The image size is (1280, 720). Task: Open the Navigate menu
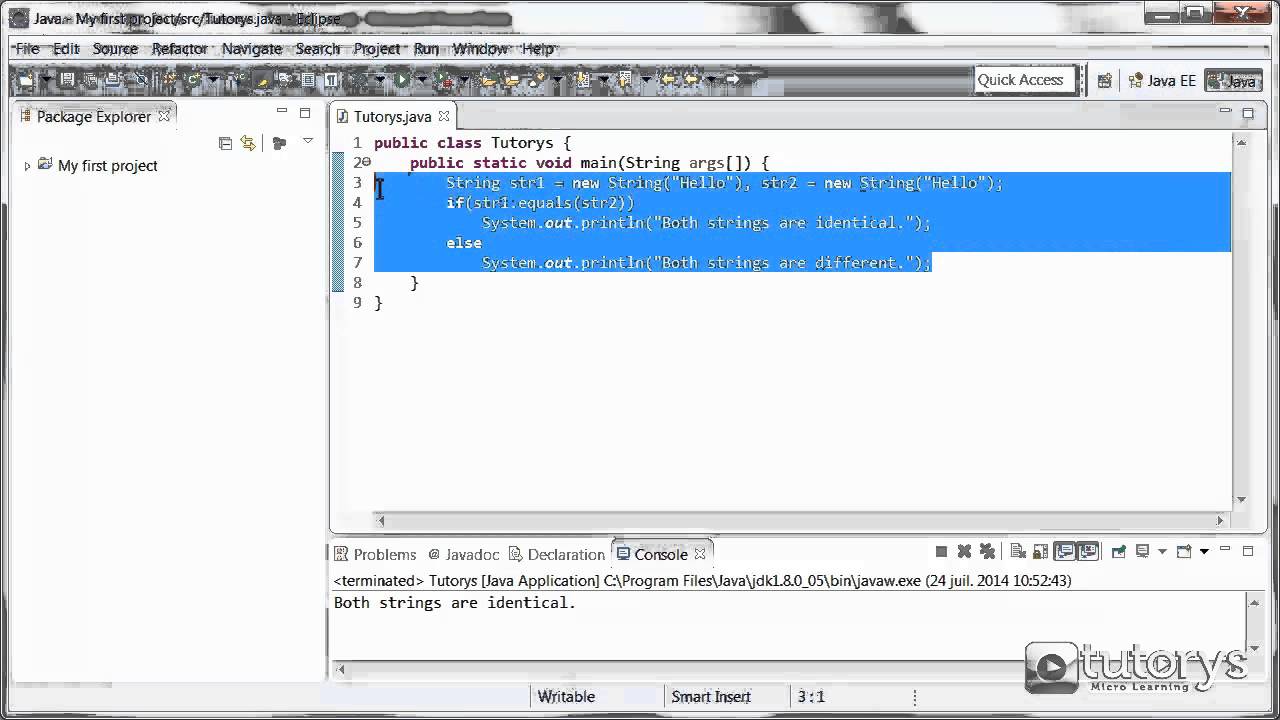(252, 48)
